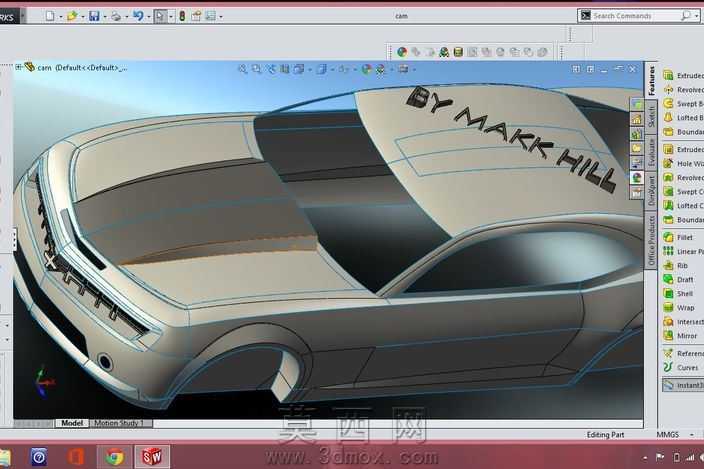Click the New document icon
Viewport: 704px width, 469px height.
click(x=50, y=16)
